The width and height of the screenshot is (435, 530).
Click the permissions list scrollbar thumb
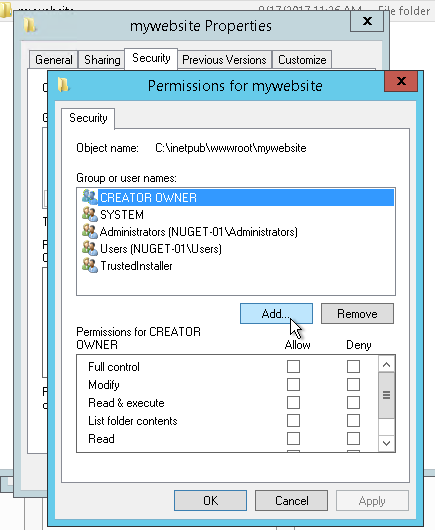coord(387,395)
